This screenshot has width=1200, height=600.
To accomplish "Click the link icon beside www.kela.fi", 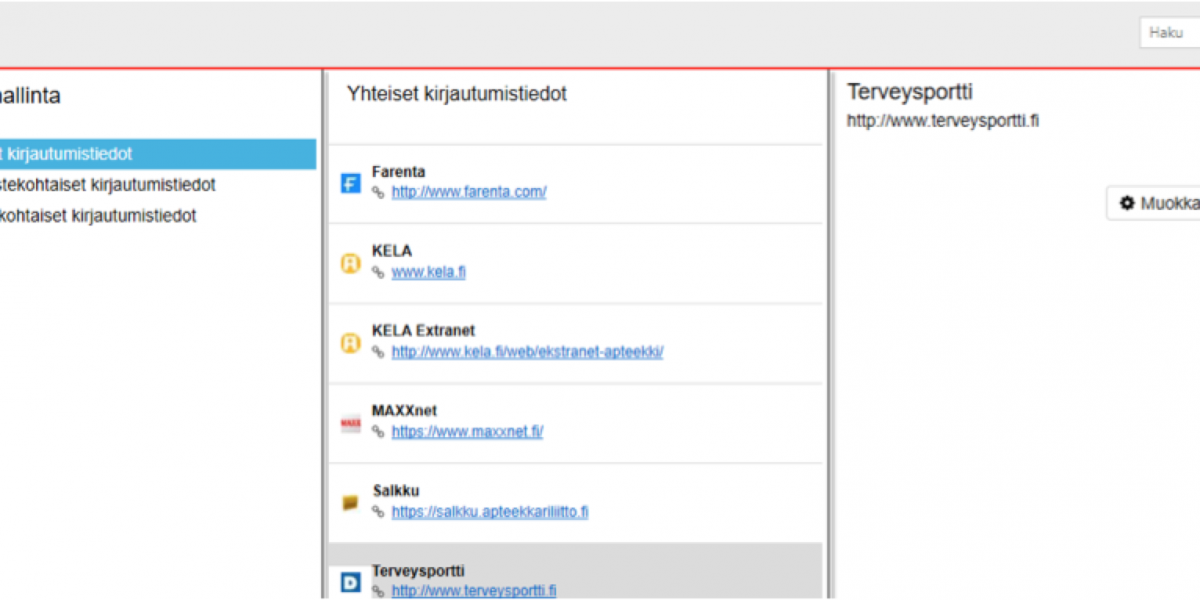I will pyautogui.click(x=378, y=272).
